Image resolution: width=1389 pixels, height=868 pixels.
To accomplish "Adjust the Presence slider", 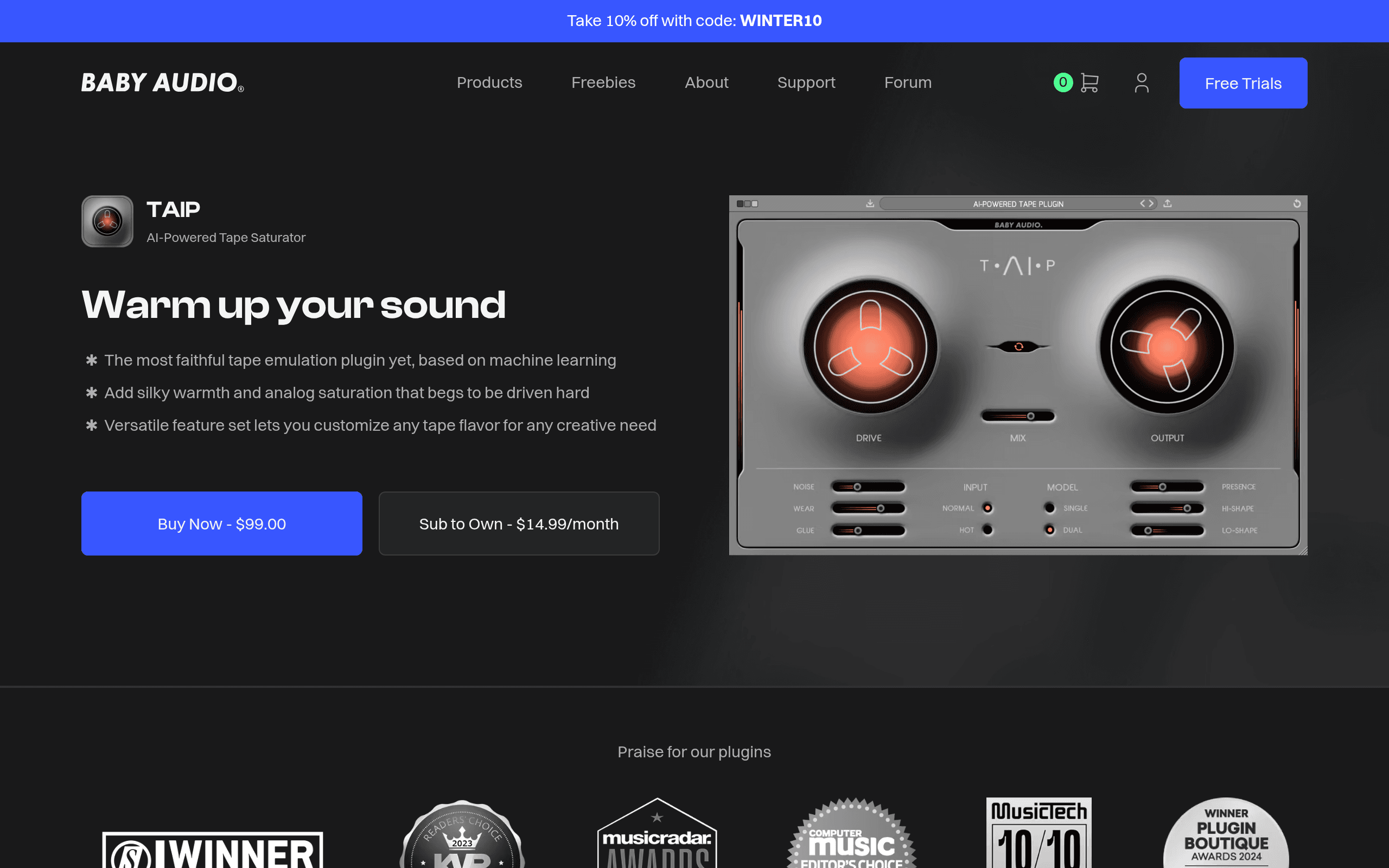I will 1167,487.
